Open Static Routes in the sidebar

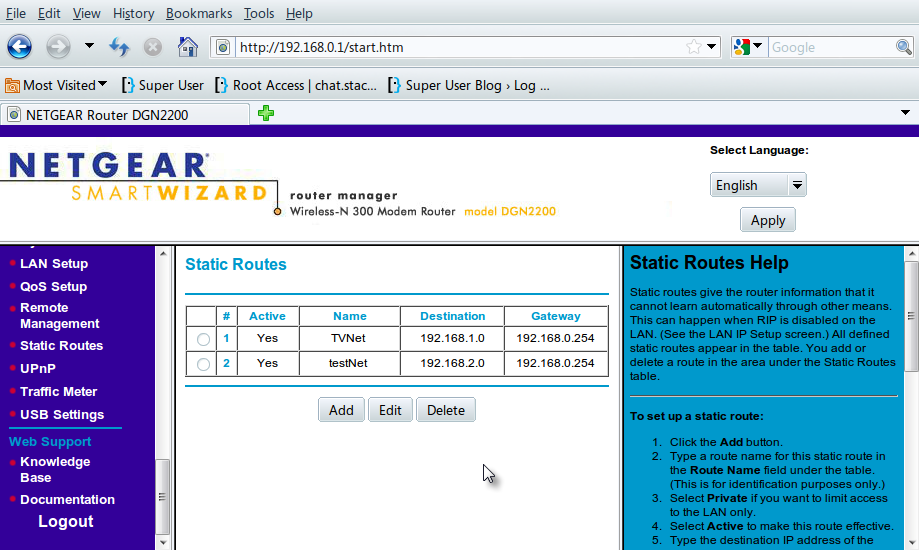point(62,345)
